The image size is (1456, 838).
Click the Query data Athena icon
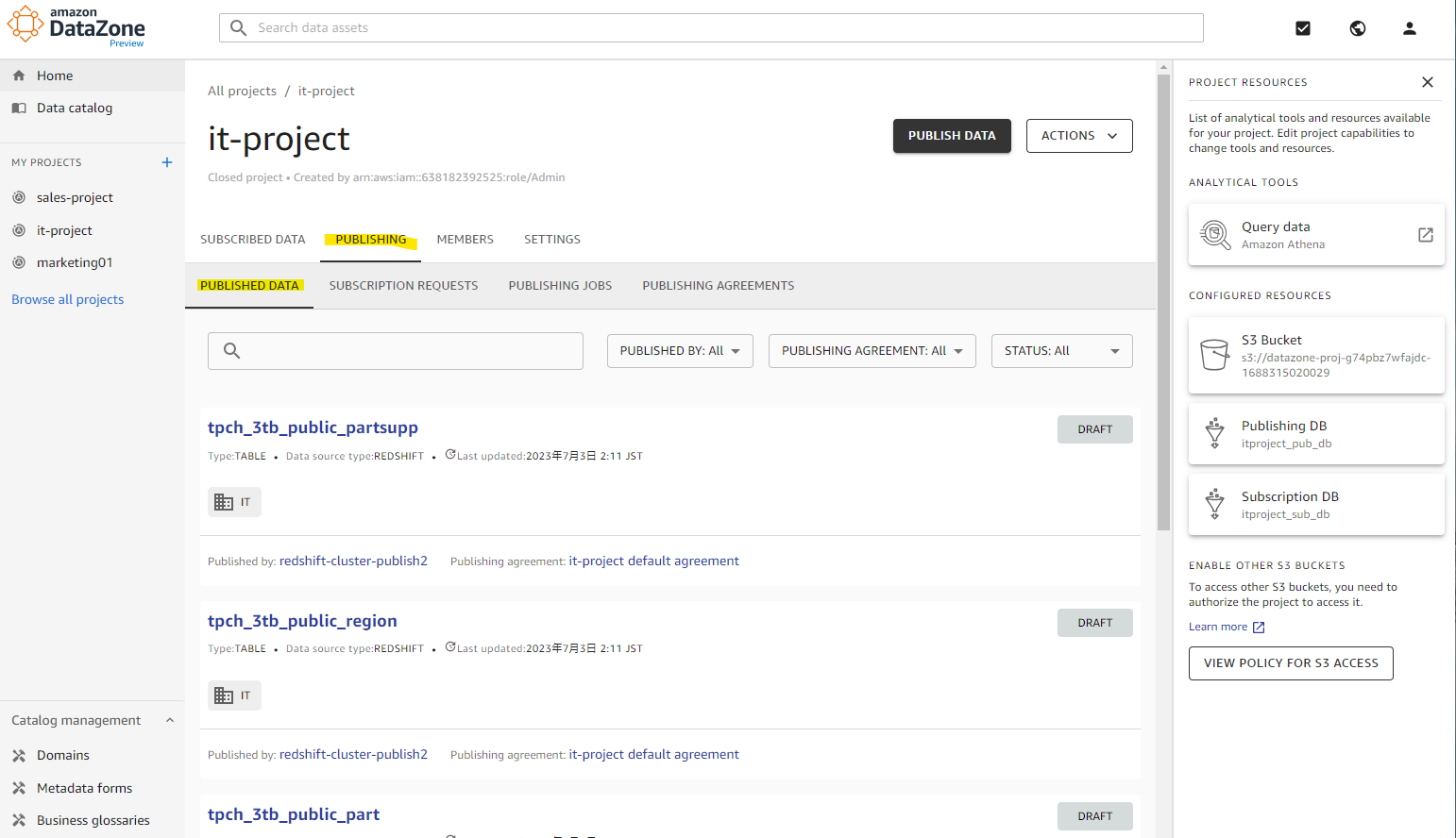coord(1215,234)
